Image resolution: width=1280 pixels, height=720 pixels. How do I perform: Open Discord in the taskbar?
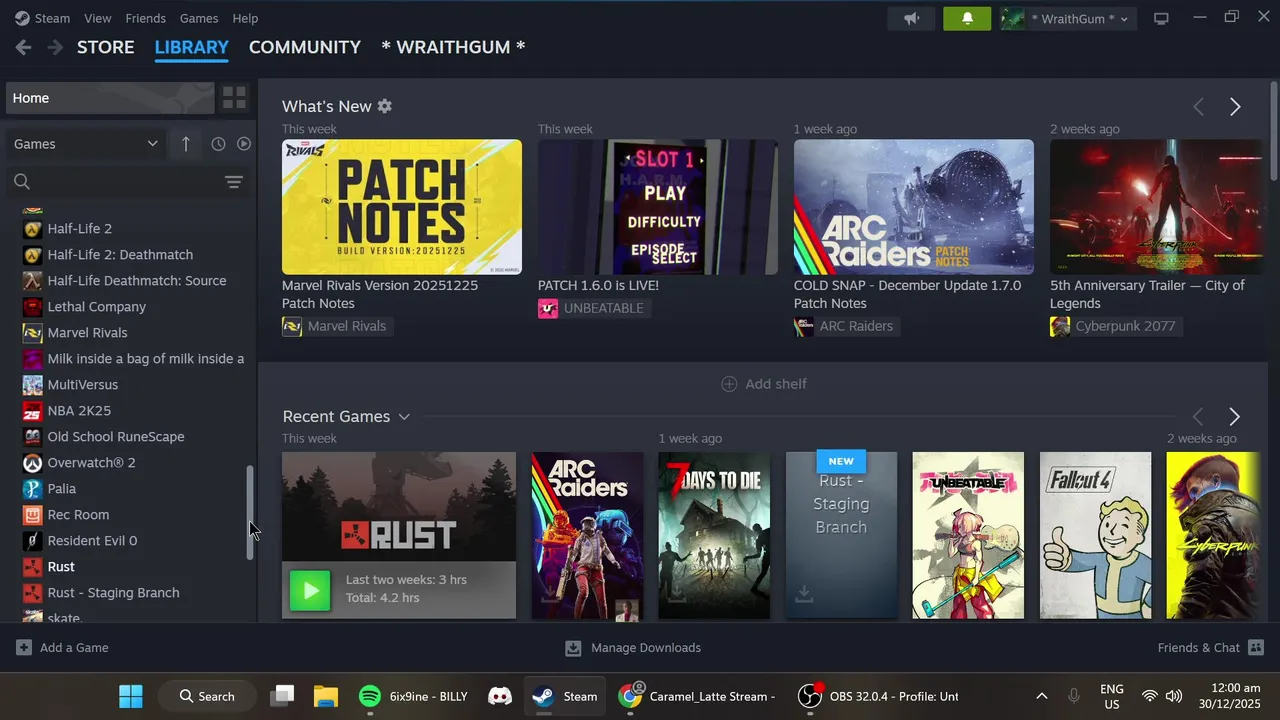tap(500, 696)
